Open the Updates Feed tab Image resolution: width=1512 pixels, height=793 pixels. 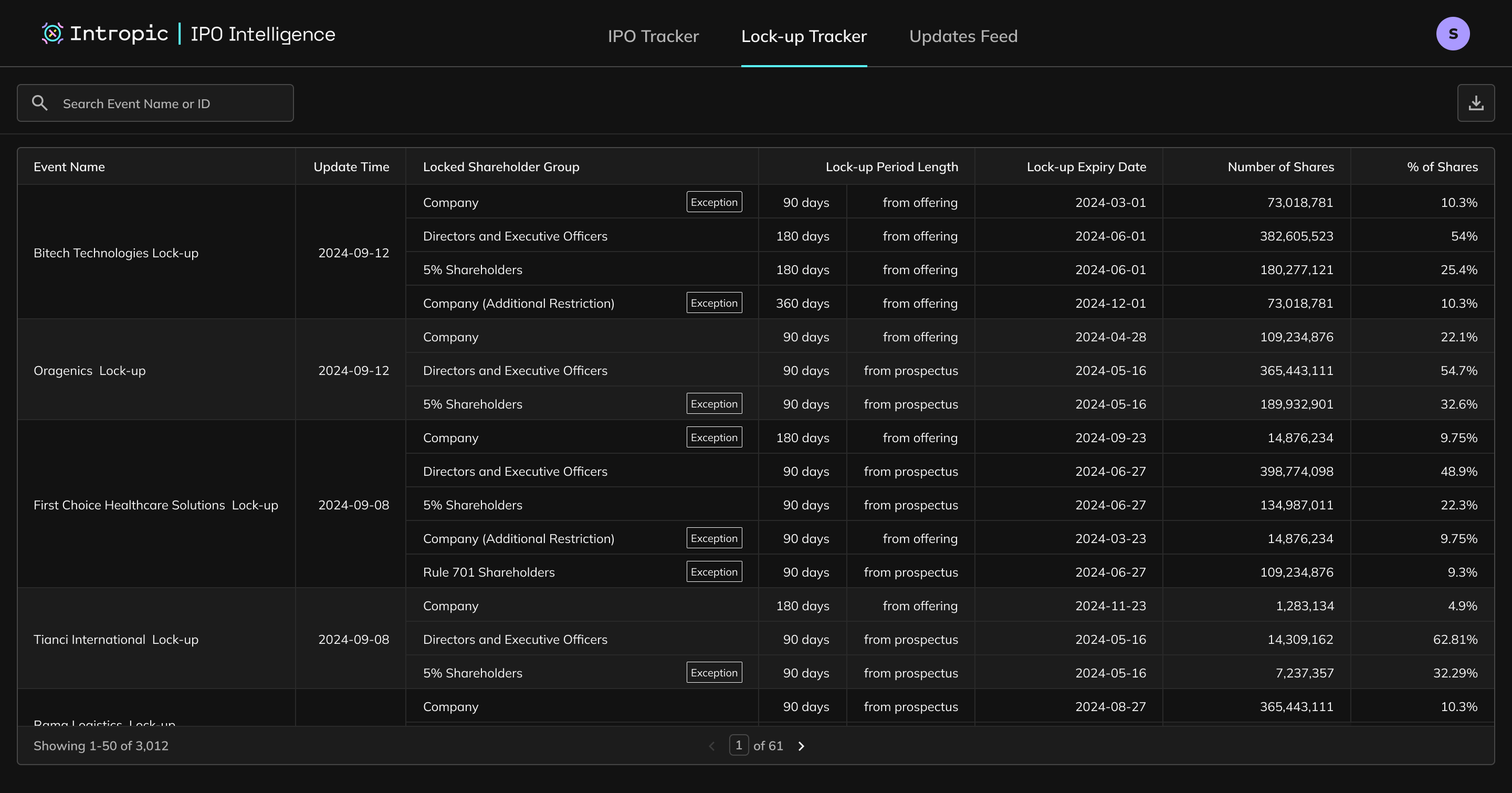pyautogui.click(x=963, y=36)
